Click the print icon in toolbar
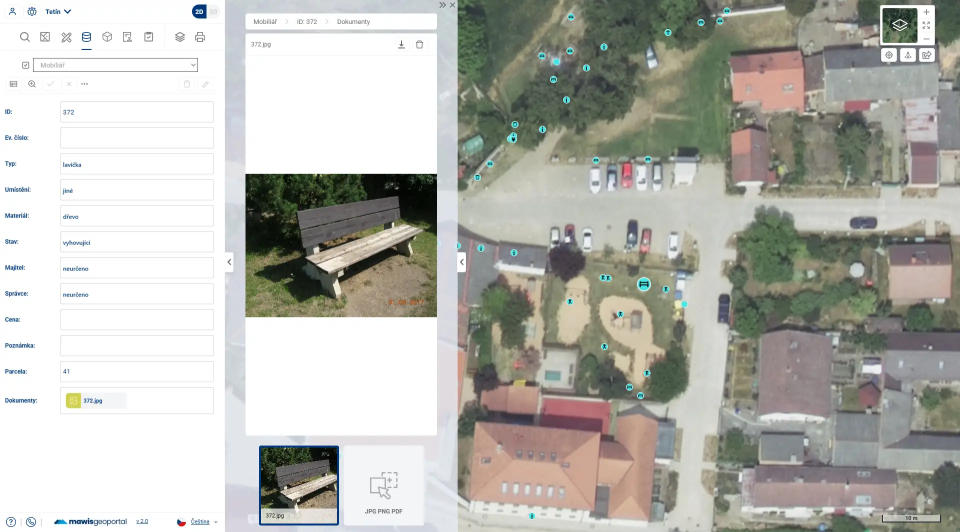Image resolution: width=960 pixels, height=532 pixels. [x=200, y=37]
